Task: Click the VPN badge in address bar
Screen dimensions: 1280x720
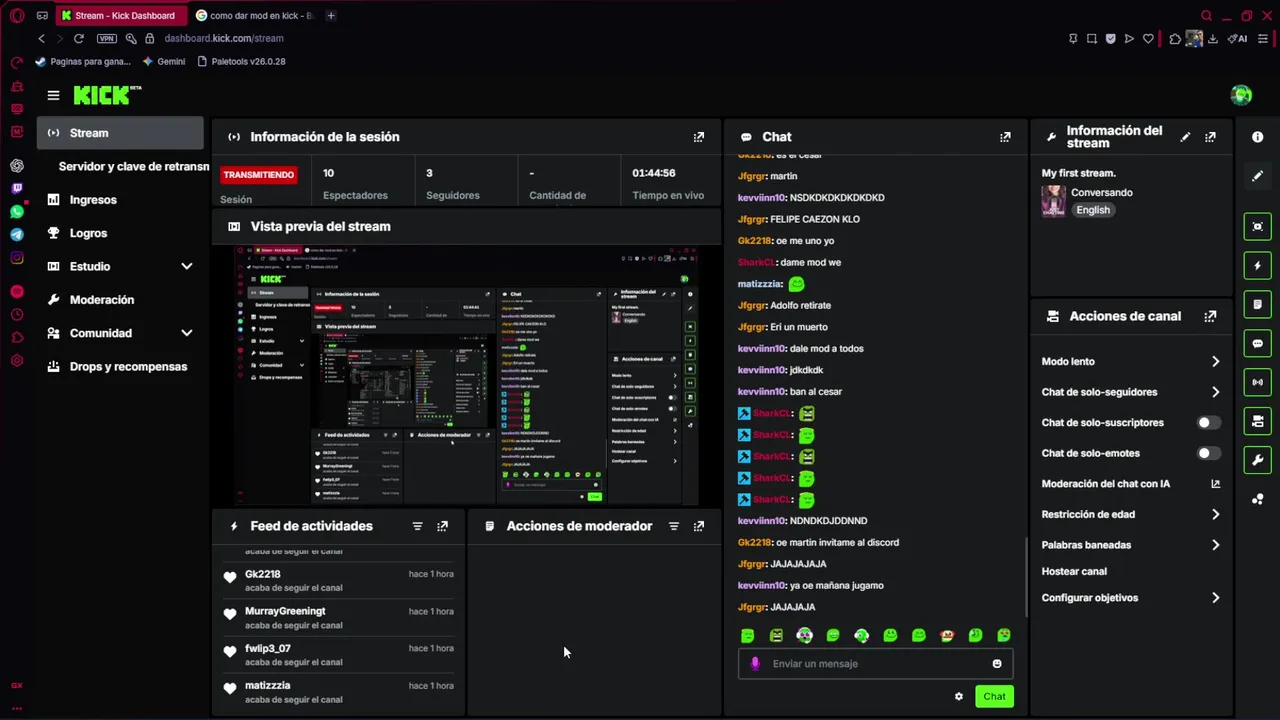Action: click(x=106, y=38)
